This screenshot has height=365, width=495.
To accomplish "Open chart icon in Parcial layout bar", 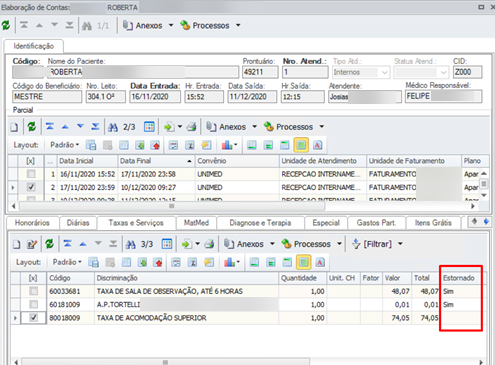I will (x=227, y=145).
